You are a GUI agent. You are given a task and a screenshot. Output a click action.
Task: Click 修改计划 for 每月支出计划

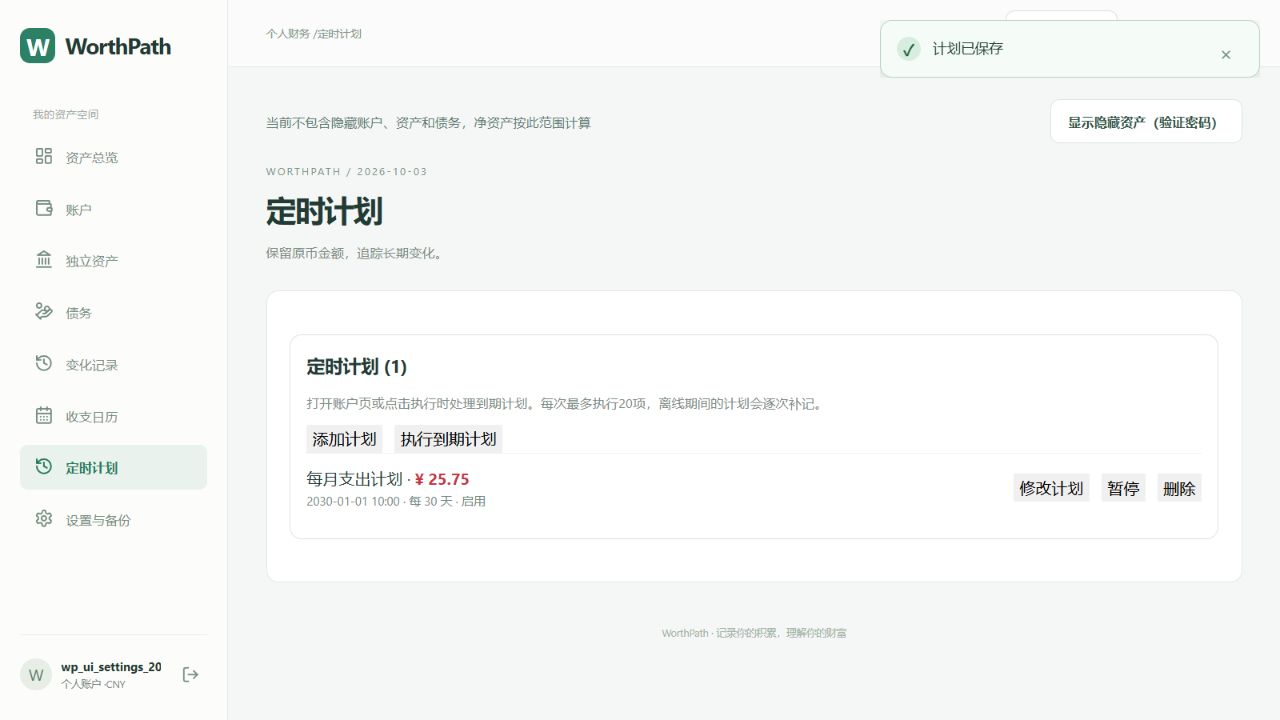(1051, 488)
